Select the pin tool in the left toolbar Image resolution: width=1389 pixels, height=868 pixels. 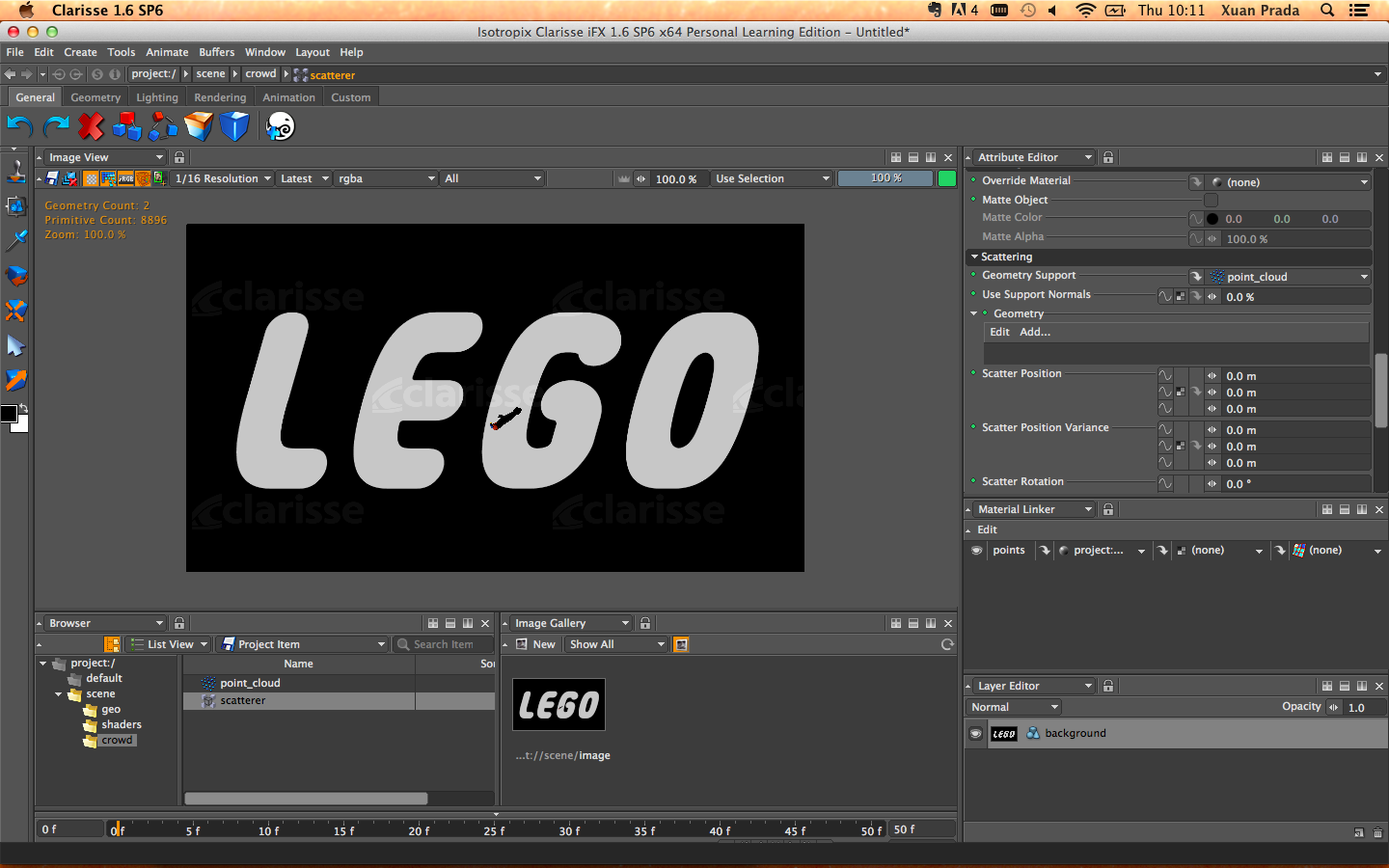point(16,240)
